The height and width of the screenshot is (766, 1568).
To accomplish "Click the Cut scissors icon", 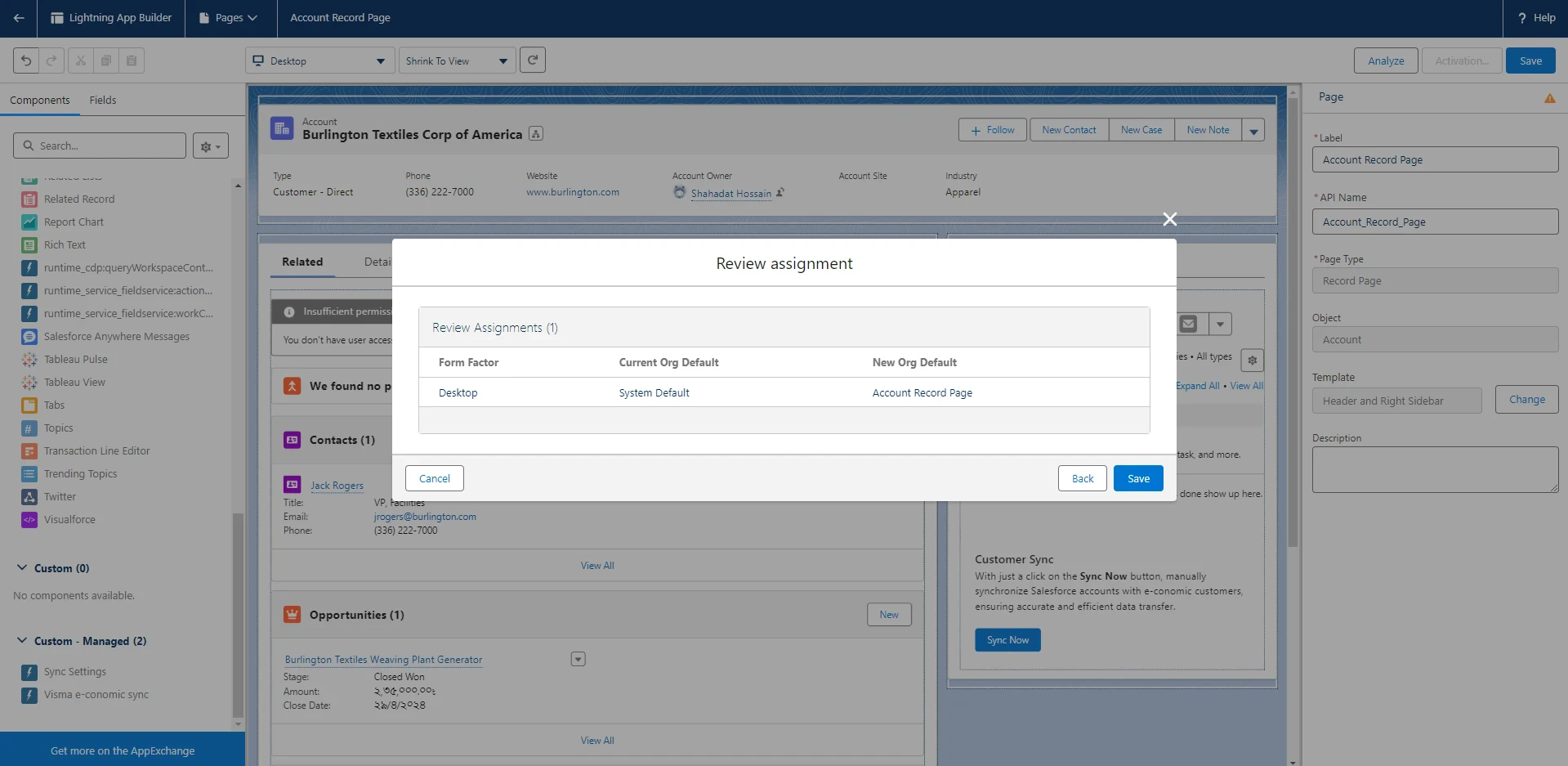I will click(x=80, y=60).
